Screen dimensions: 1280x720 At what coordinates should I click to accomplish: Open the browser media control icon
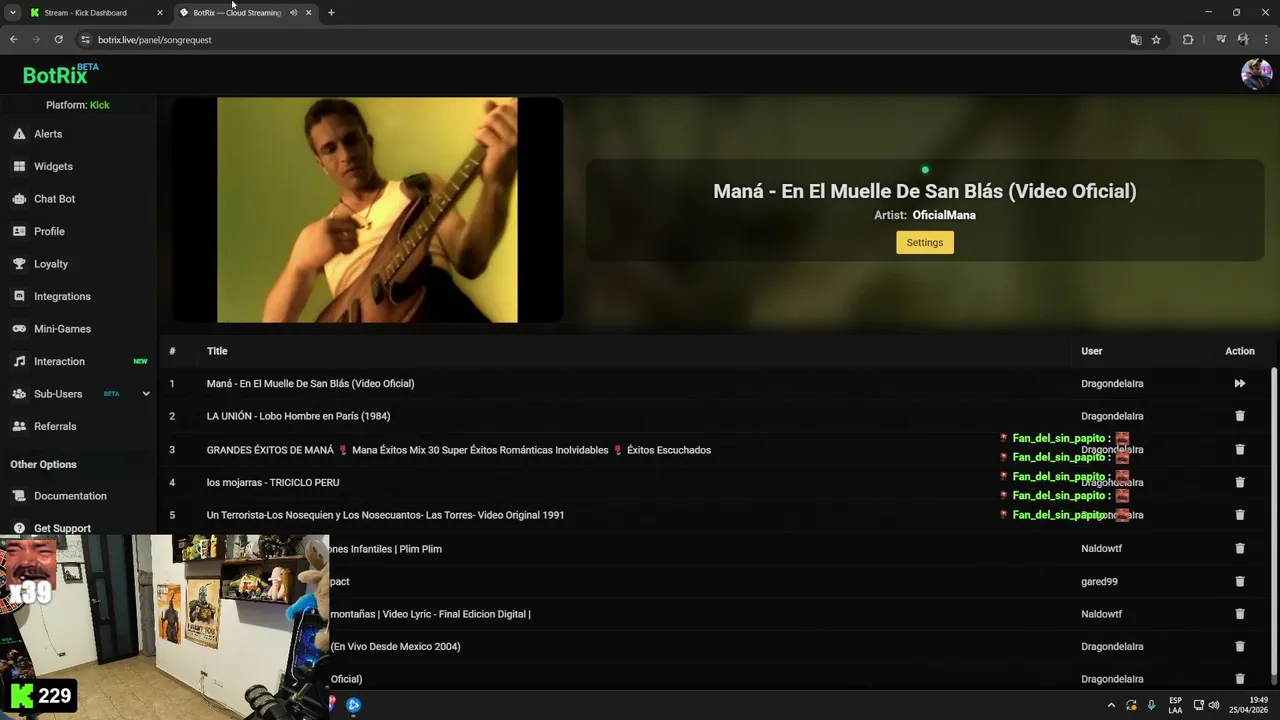1221,40
